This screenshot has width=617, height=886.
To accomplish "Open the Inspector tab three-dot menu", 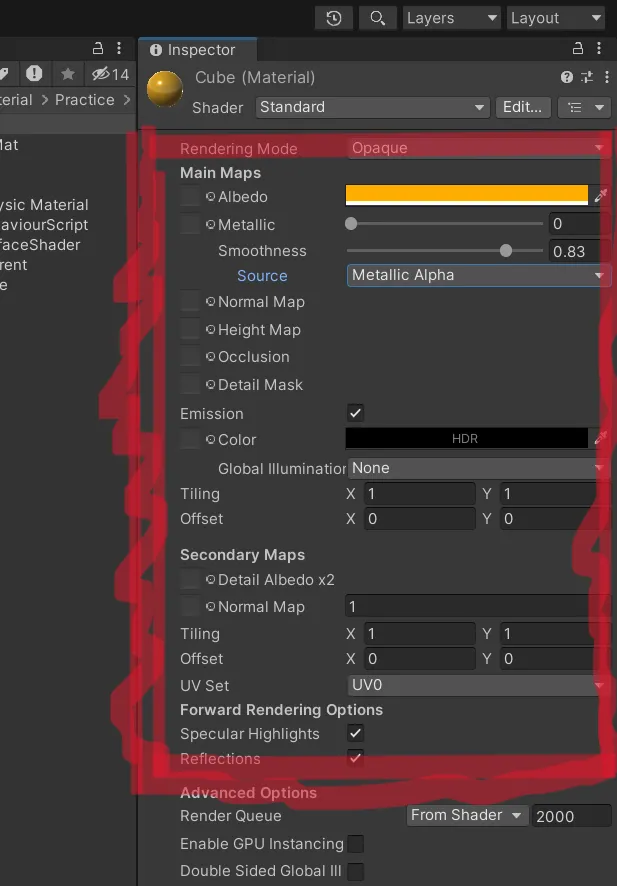I will [599, 49].
